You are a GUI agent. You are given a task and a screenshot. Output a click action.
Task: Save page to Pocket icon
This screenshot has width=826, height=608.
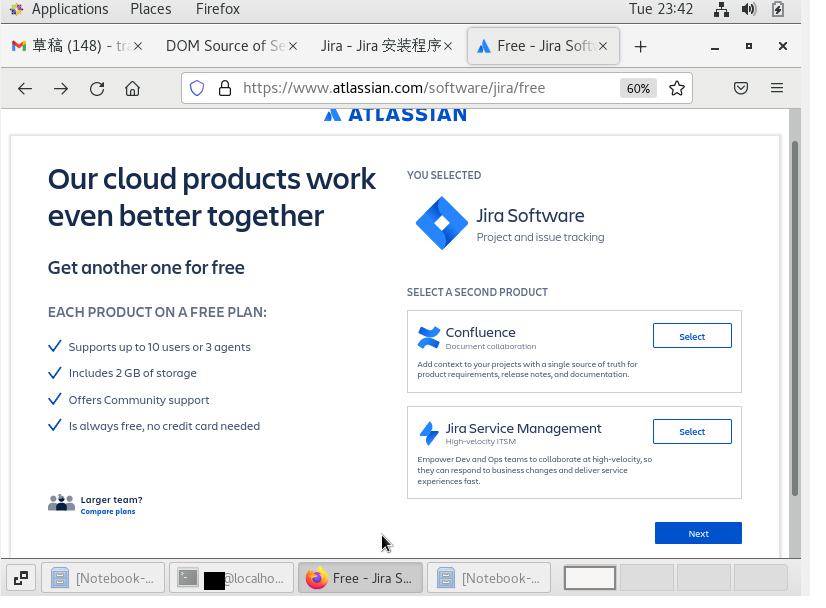point(741,88)
